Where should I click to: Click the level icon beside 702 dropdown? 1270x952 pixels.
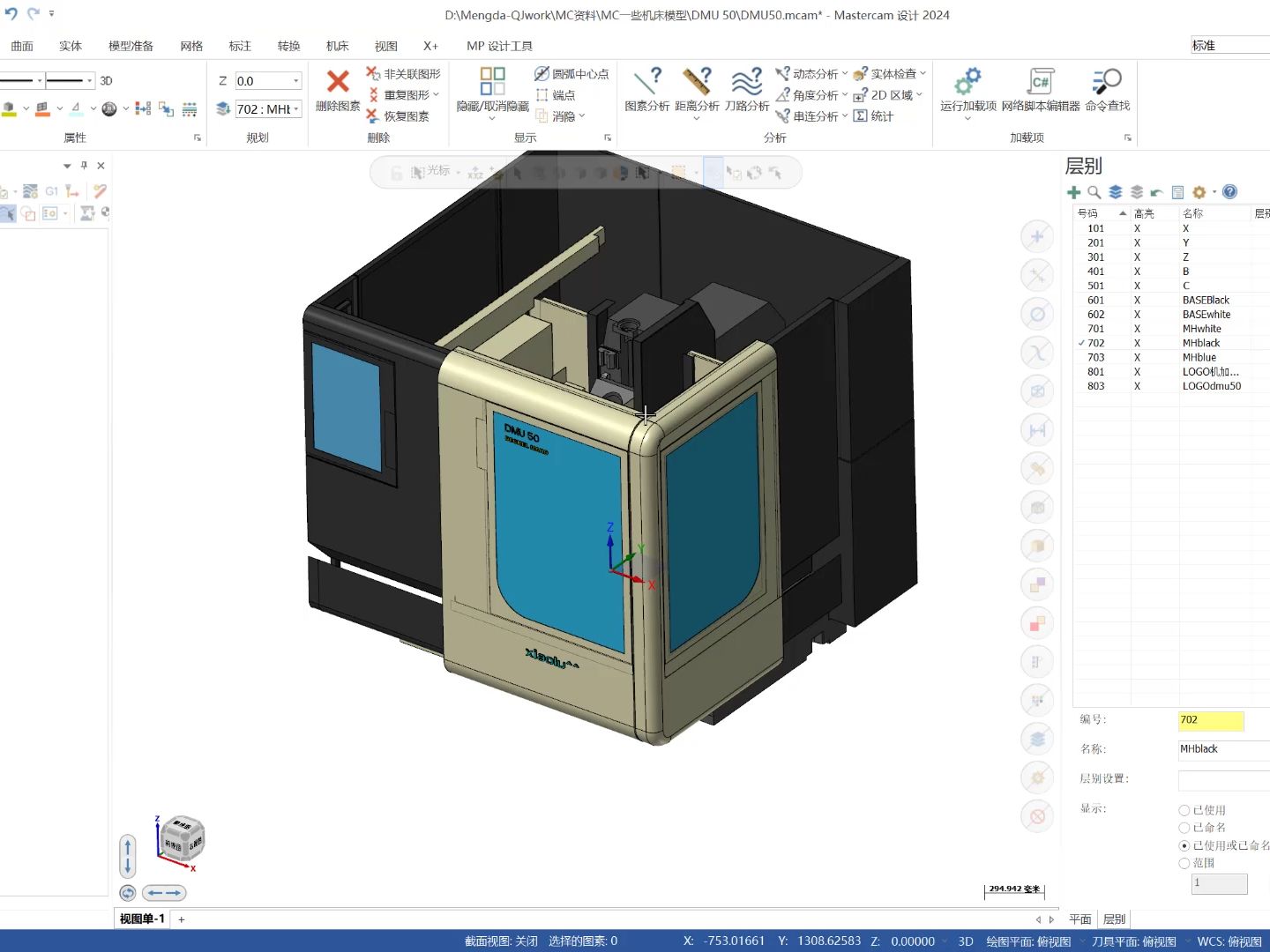tap(223, 109)
